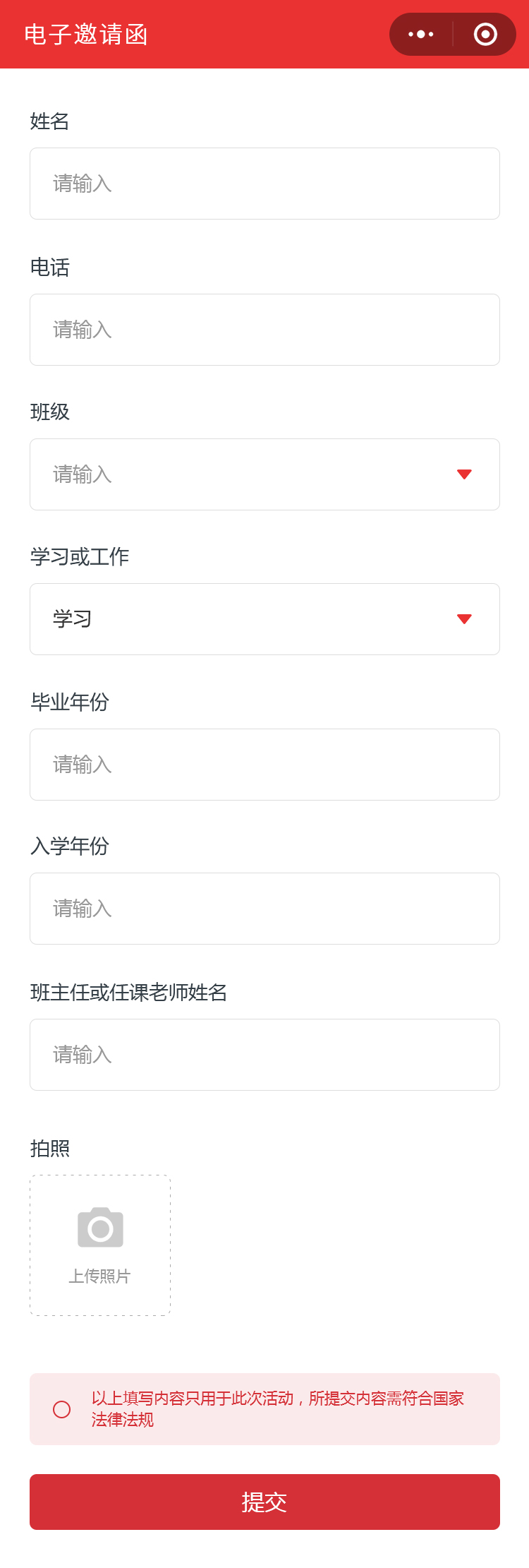Click the 毕业年份 input box

264,765
